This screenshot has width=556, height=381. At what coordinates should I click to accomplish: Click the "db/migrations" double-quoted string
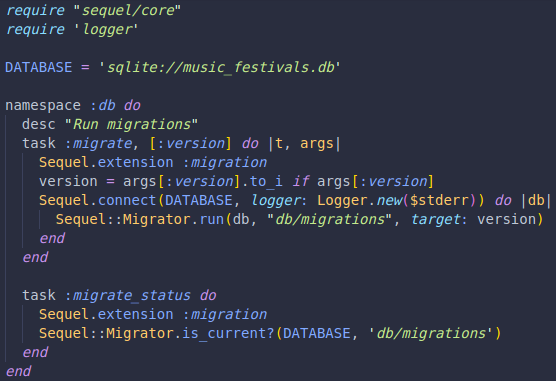coord(329,219)
